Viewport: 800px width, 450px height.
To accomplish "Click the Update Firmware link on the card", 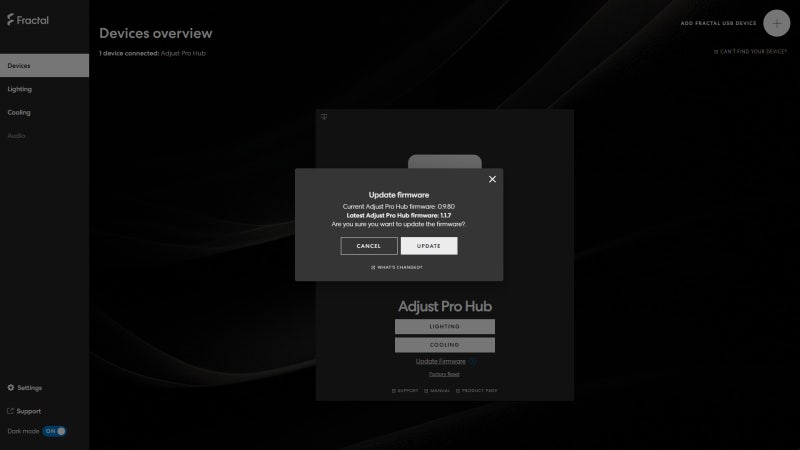I will 440,361.
